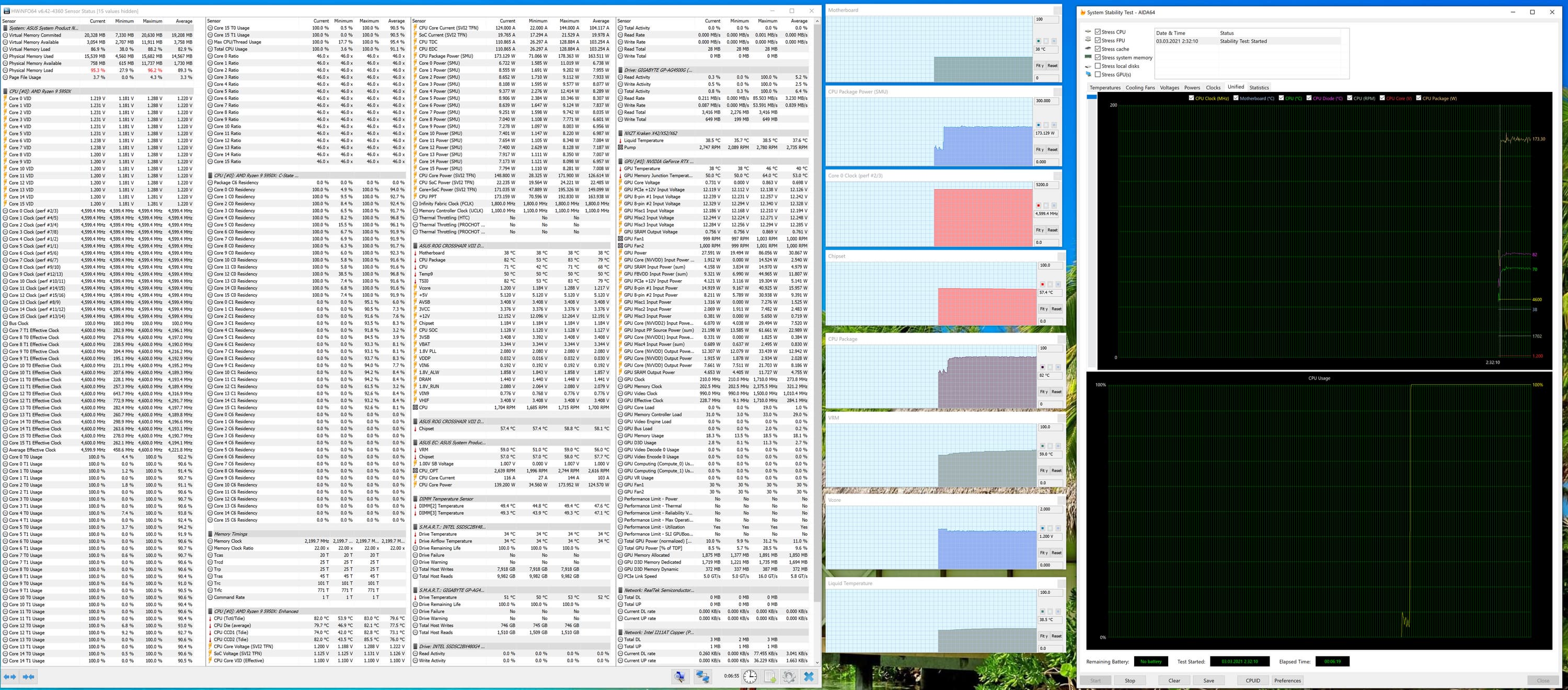The image size is (1568, 690).
Task: Click the logging start sheet icon
Action: tap(770, 676)
